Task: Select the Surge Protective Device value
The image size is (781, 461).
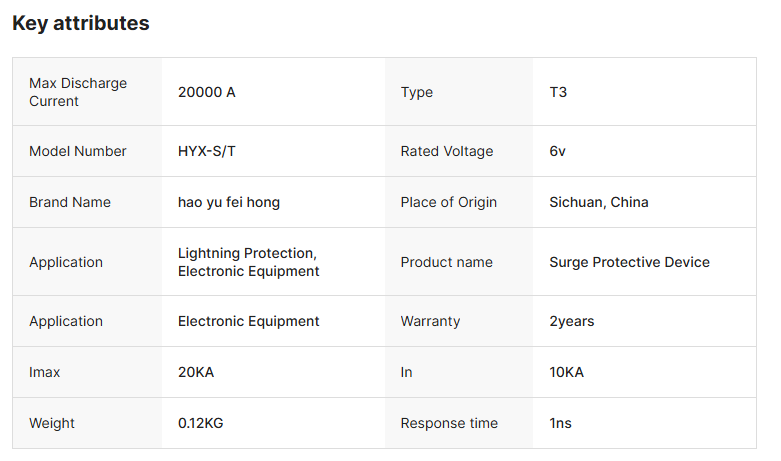Action: (629, 262)
